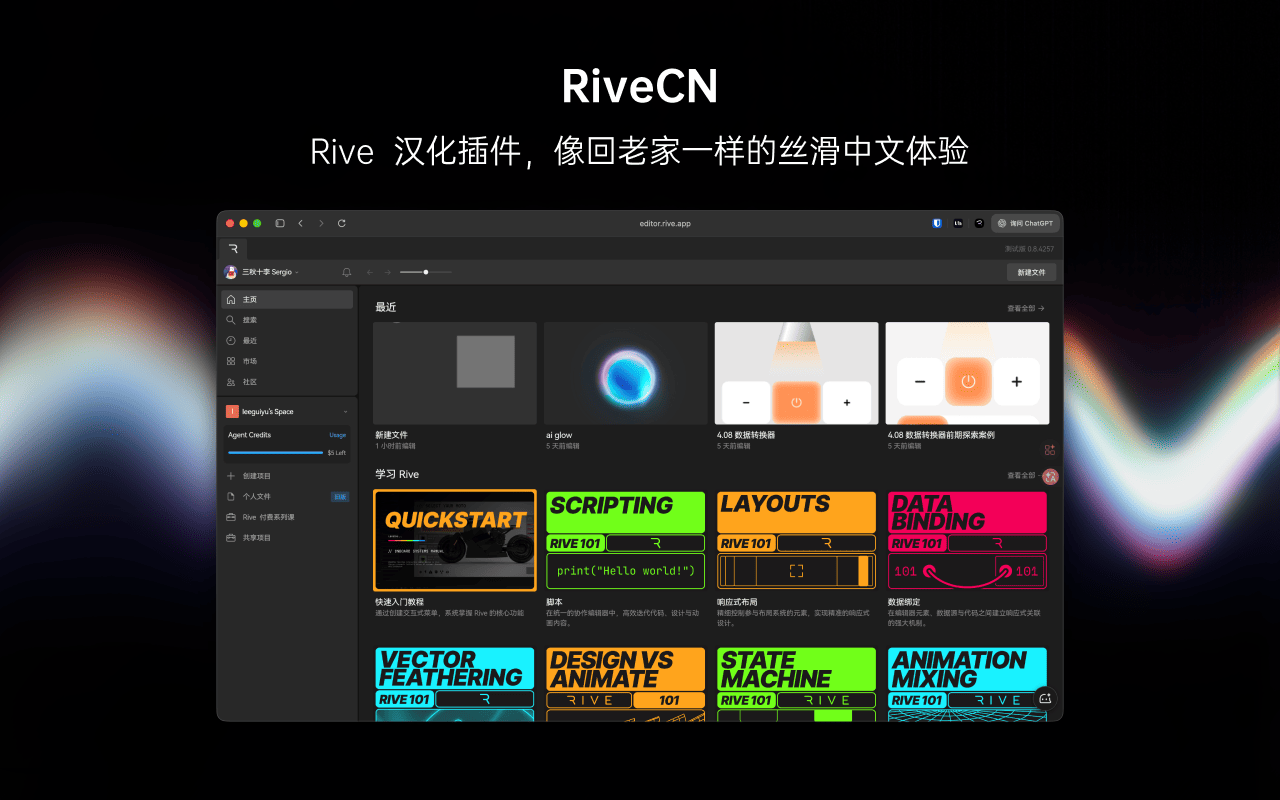Open the Usage link beside Agent Credits
This screenshot has height=800, width=1280.
coord(338,434)
